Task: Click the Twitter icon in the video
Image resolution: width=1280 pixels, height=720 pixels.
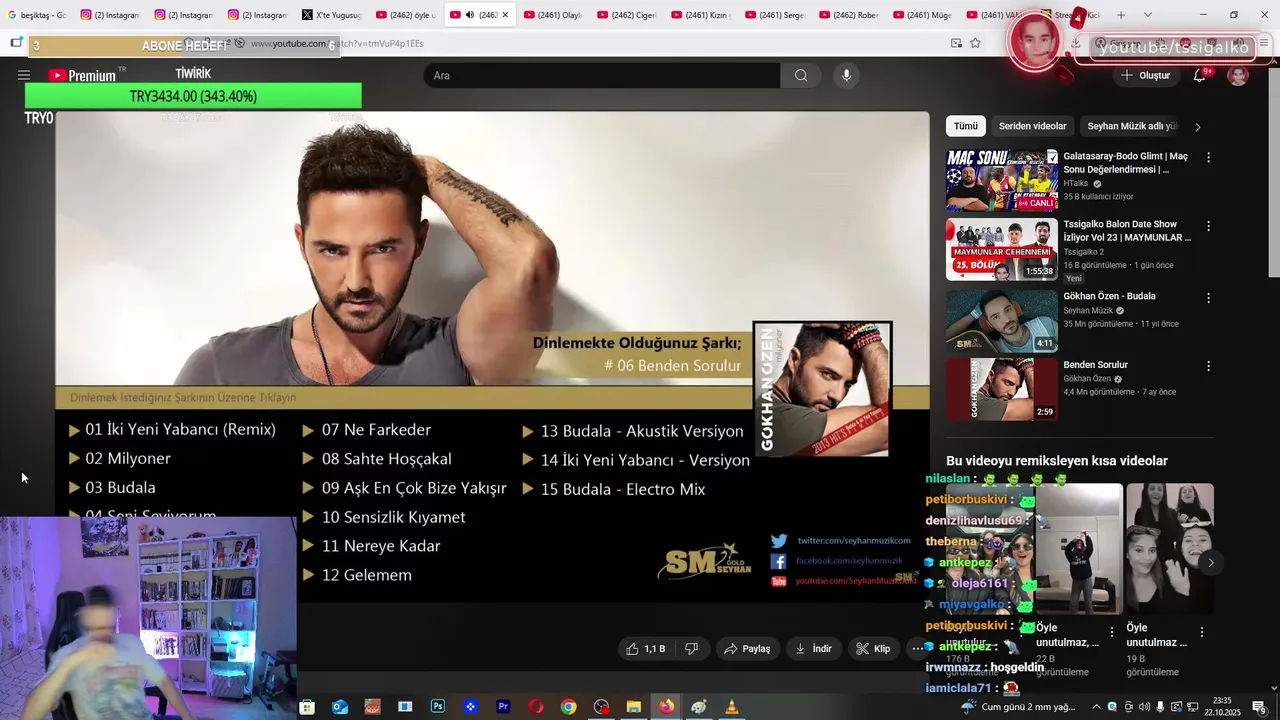Action: [778, 541]
